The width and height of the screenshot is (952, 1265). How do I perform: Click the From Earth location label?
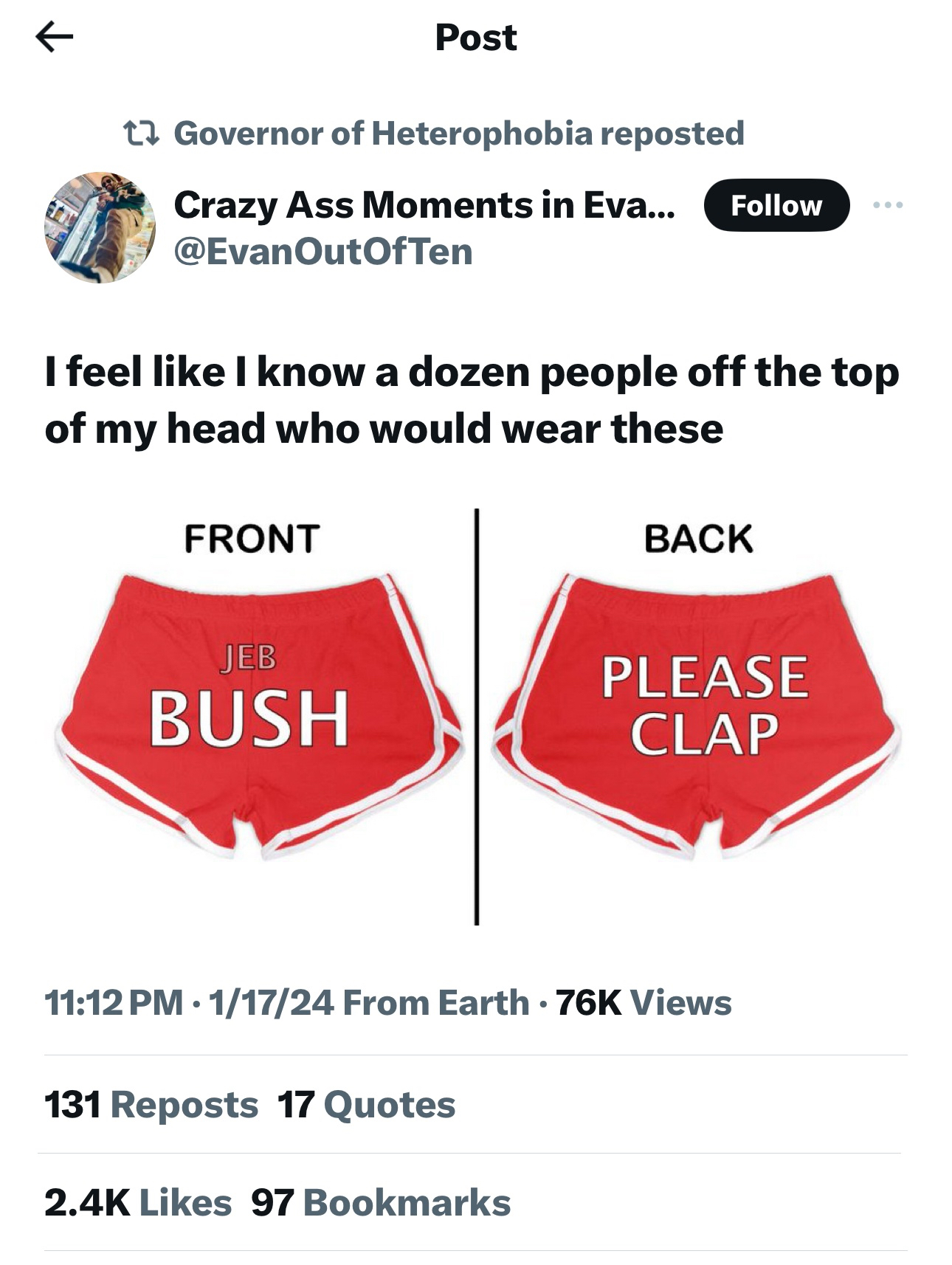pos(436,1002)
